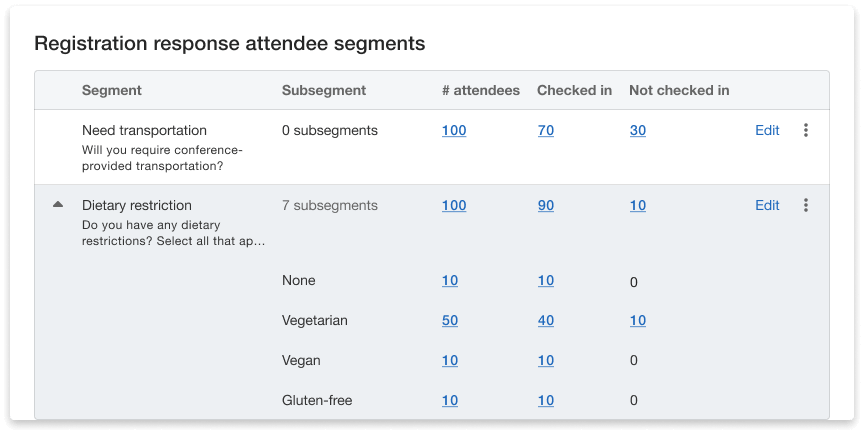The width and height of the screenshot is (864, 434).
Task: Open 100 attendees for Dietary restriction
Action: click(454, 206)
